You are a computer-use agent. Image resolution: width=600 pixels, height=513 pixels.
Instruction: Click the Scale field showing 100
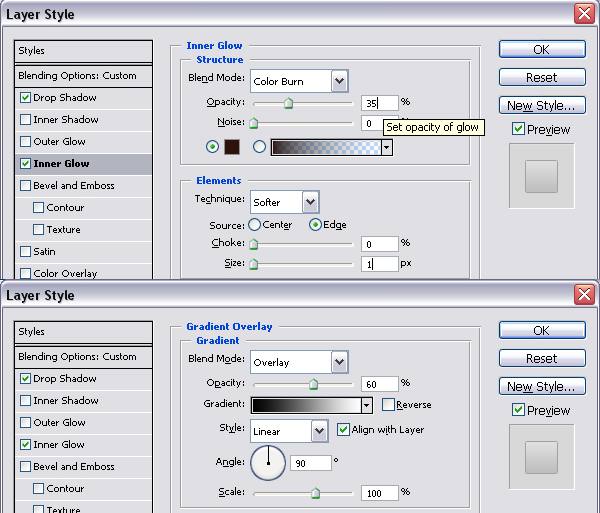tap(380, 493)
